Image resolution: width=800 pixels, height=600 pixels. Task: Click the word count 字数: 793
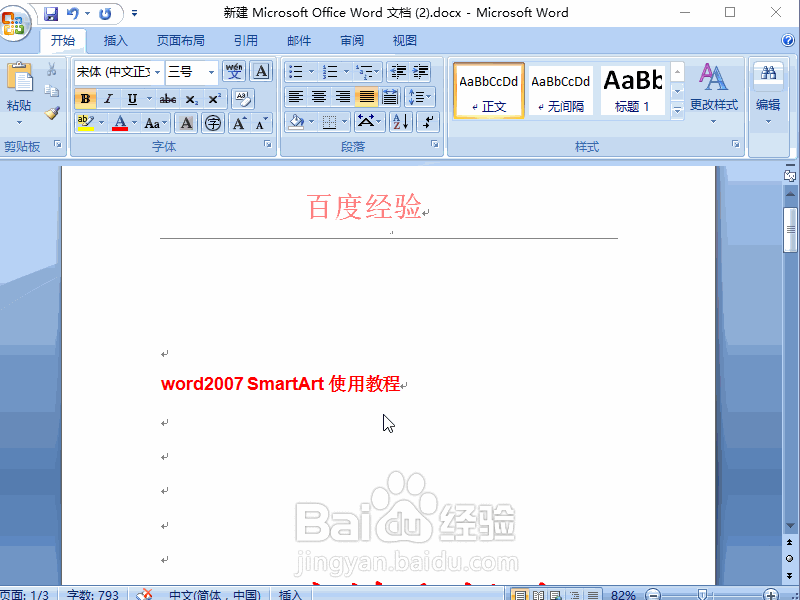coord(92,595)
